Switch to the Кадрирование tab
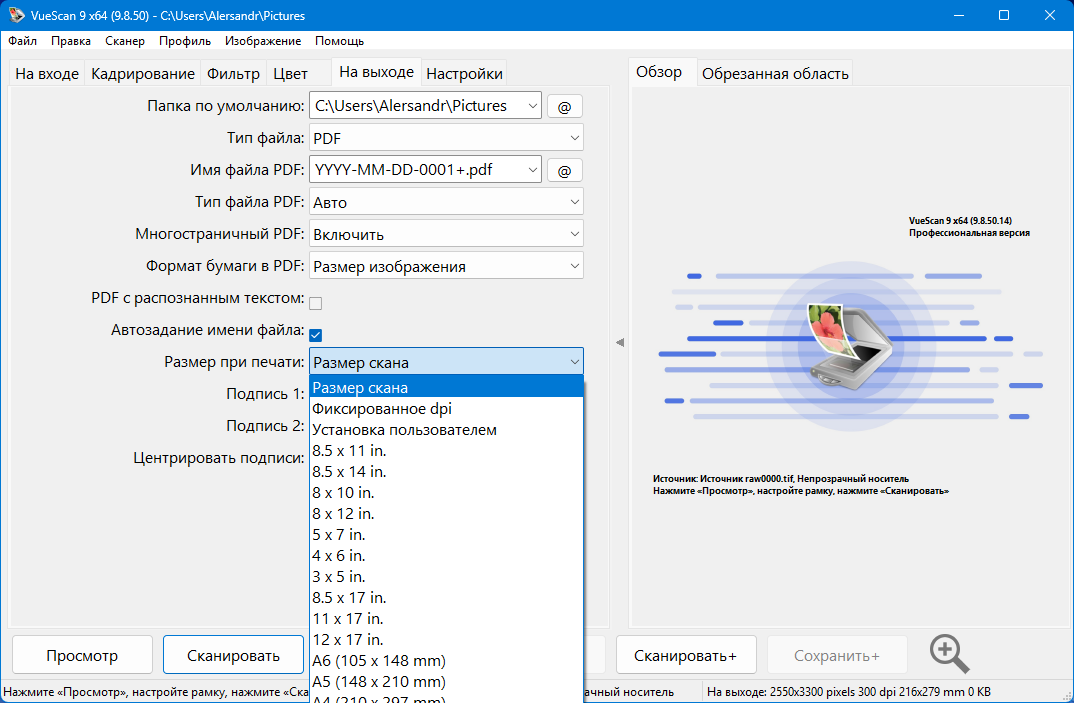 pos(143,74)
